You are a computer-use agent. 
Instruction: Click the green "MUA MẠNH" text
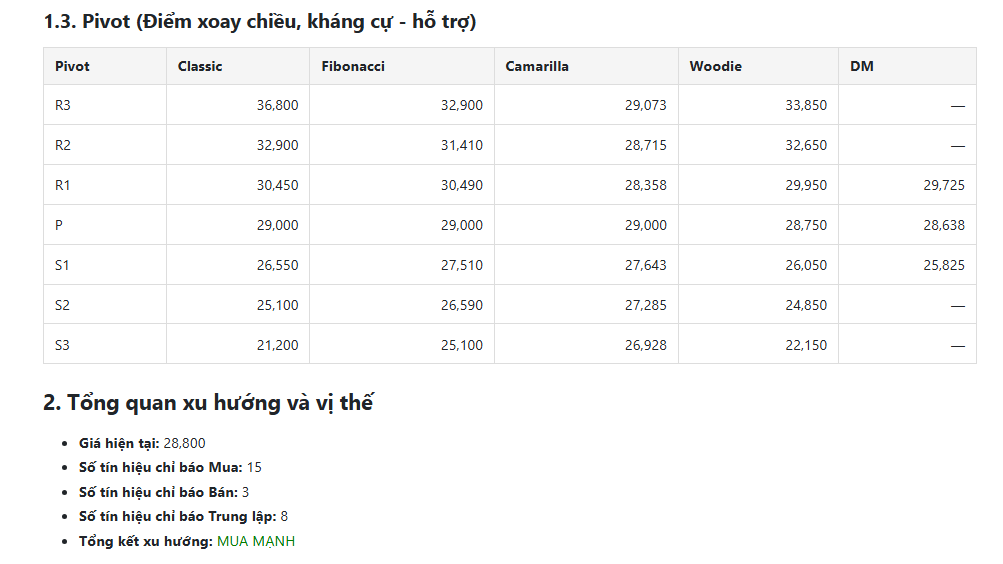(x=256, y=541)
